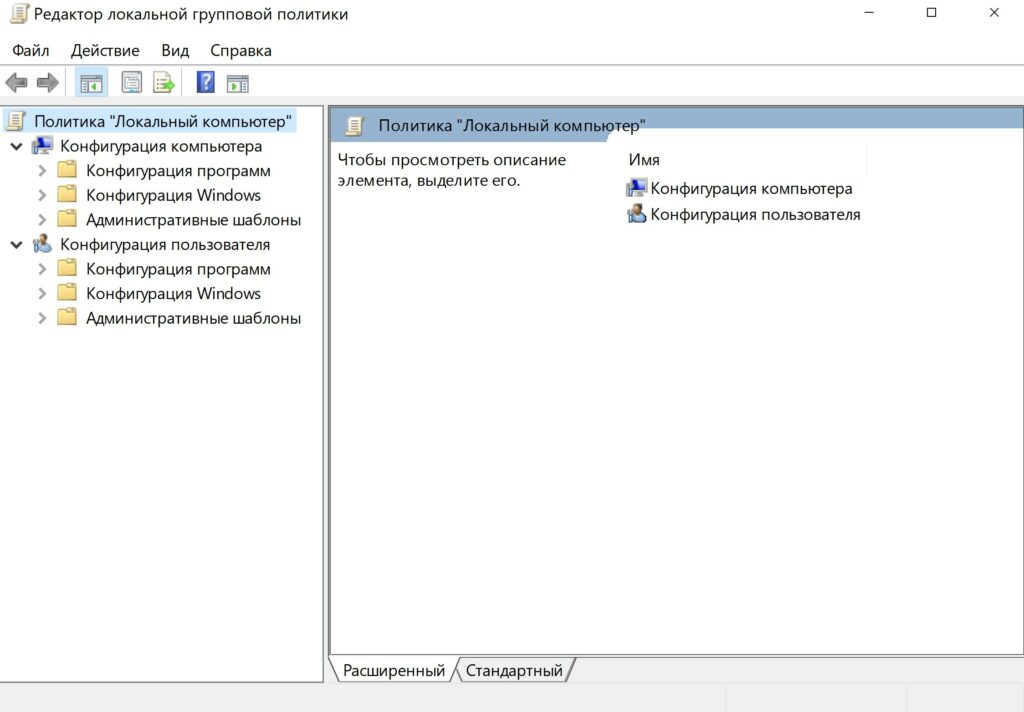Click folder icon of user's Административные шаблоны
Image resolution: width=1024 pixels, height=712 pixels.
[67, 318]
